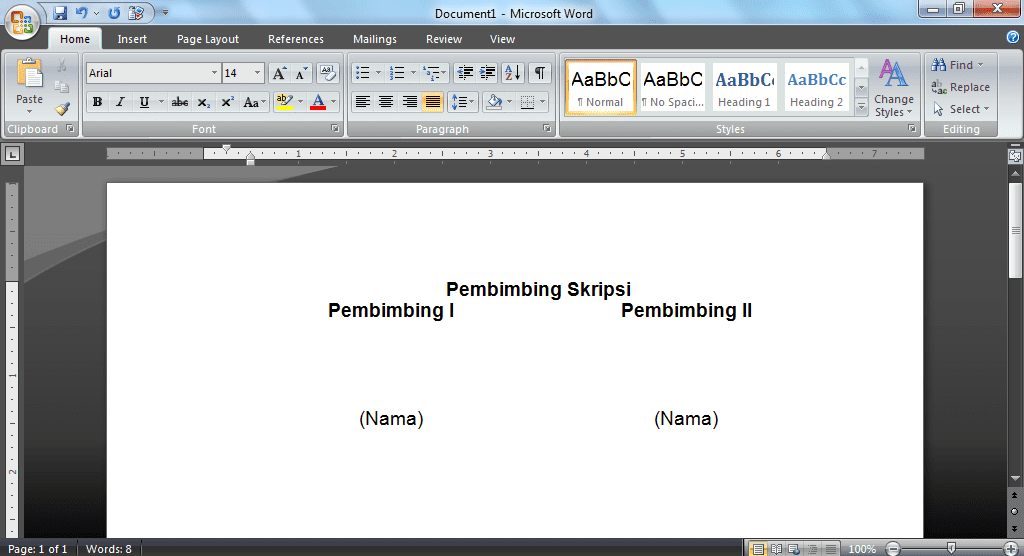The height and width of the screenshot is (556, 1024).
Task: Click the Clear Formatting icon
Action: tap(328, 73)
